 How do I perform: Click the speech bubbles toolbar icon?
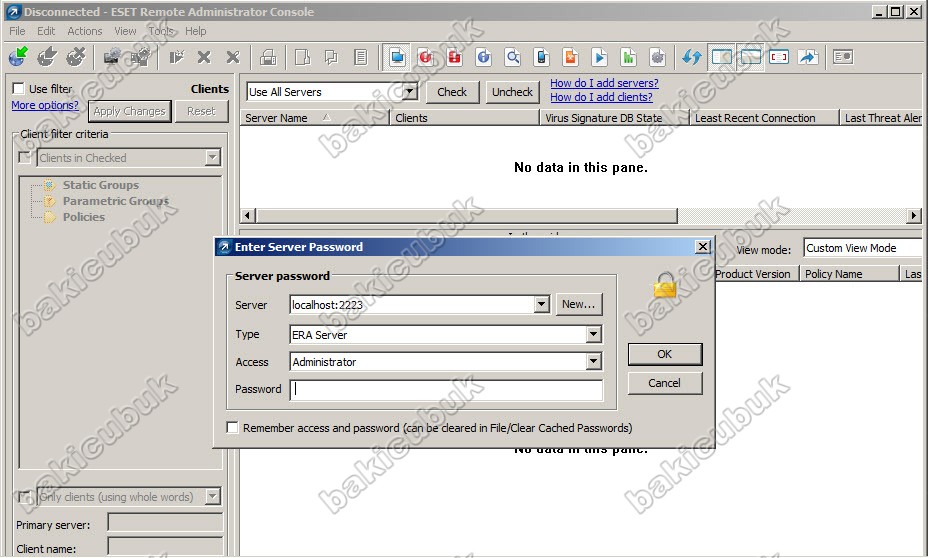(x=331, y=57)
